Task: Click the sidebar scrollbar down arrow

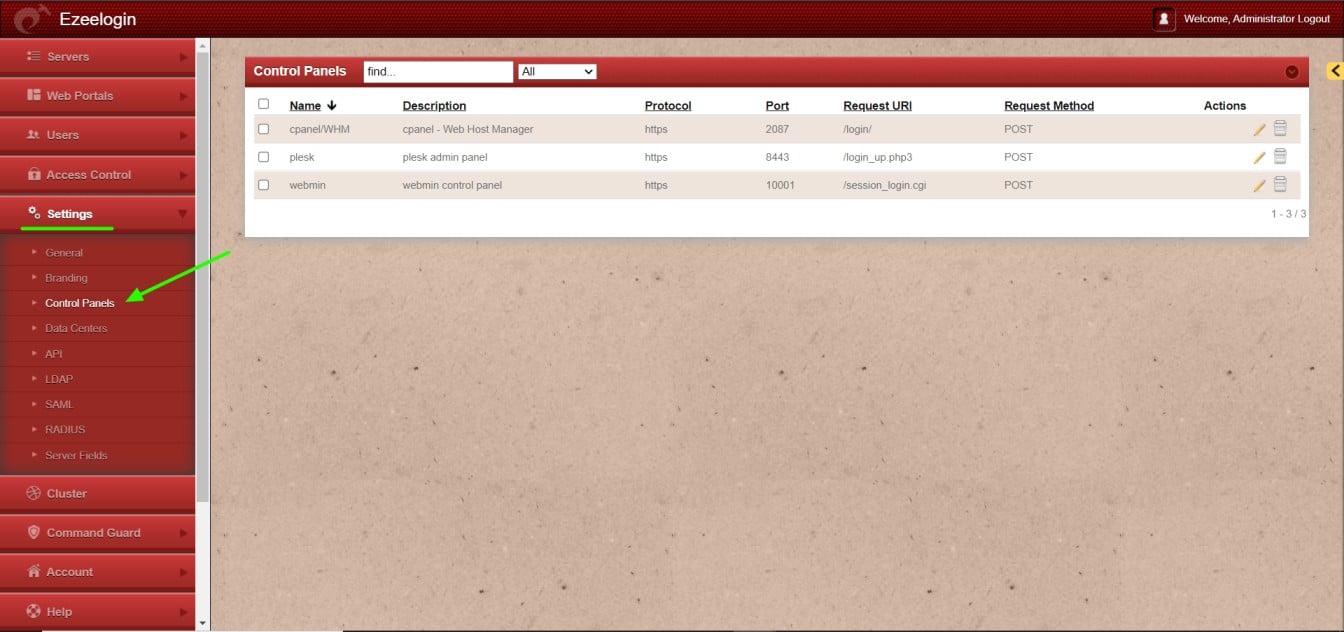Action: tap(203, 623)
